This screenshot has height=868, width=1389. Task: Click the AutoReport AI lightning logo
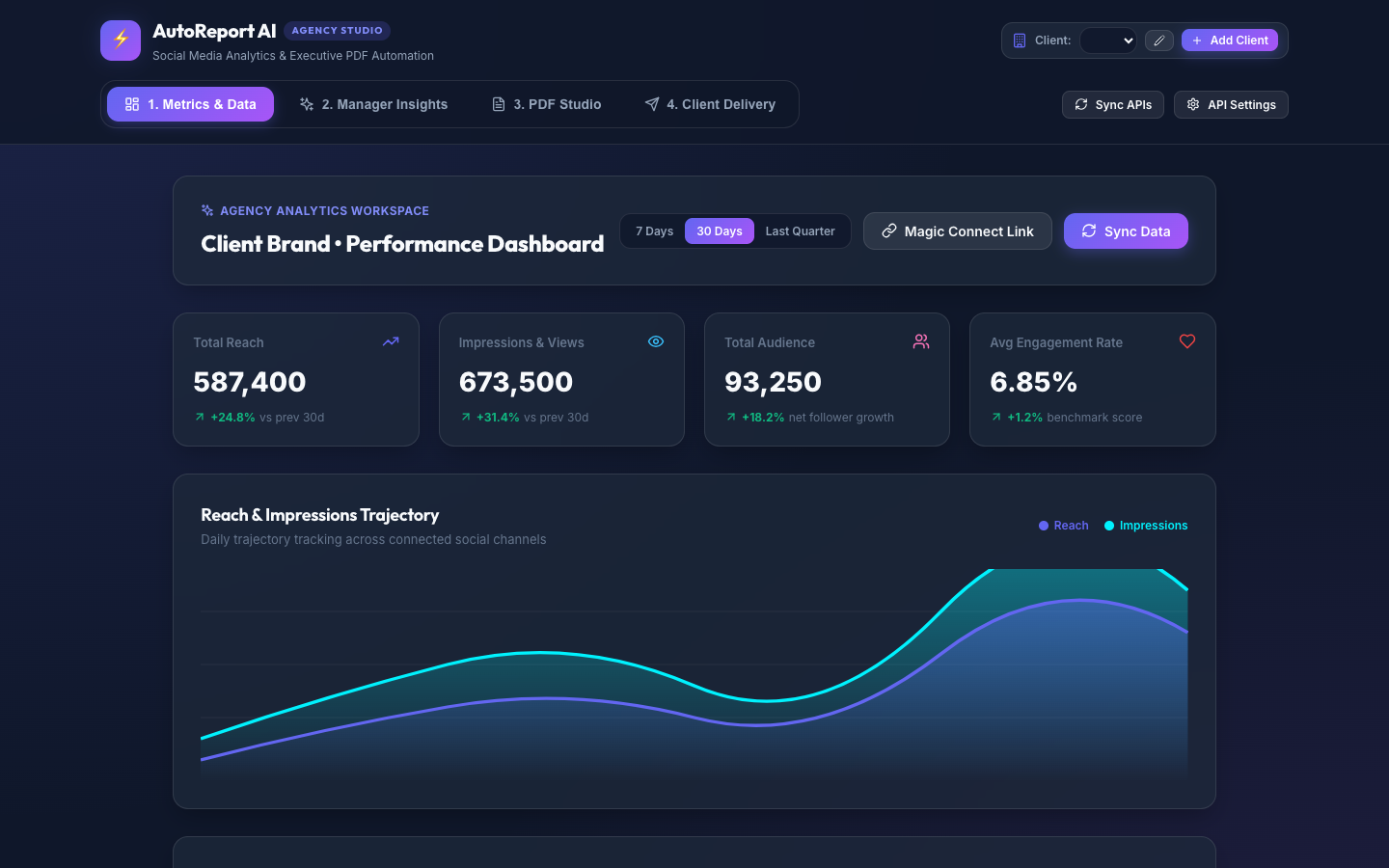pos(121,41)
